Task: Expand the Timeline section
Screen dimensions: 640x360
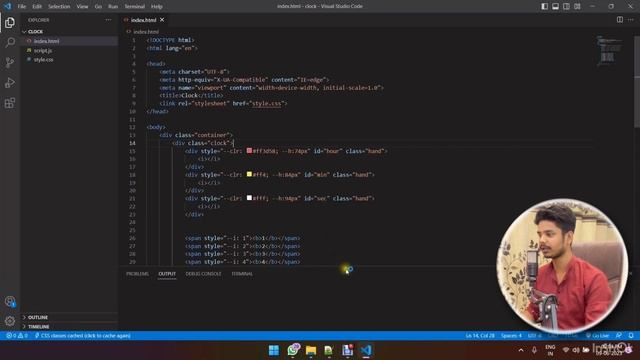Action: (x=69, y=327)
